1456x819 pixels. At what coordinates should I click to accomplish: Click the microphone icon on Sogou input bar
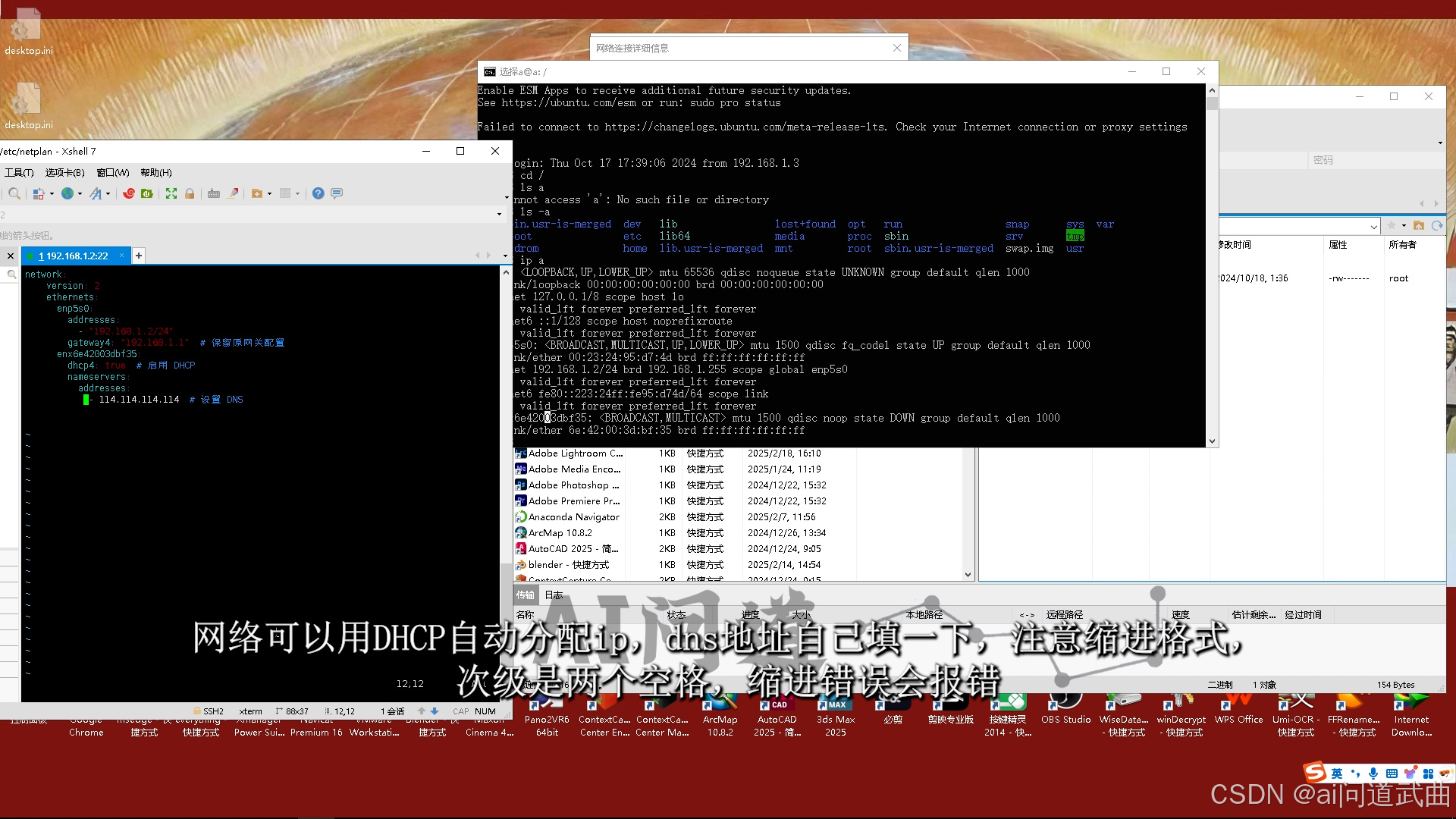coord(1373,773)
